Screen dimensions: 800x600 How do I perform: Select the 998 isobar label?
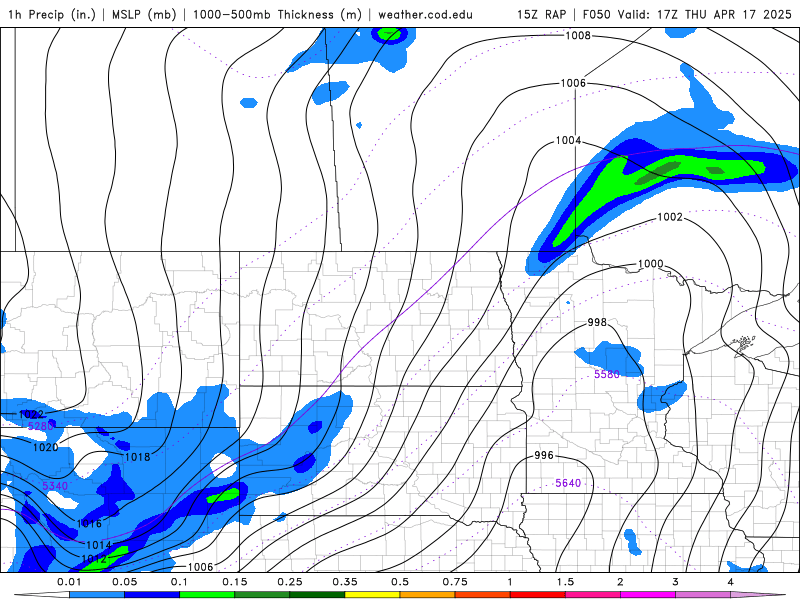coord(597,322)
